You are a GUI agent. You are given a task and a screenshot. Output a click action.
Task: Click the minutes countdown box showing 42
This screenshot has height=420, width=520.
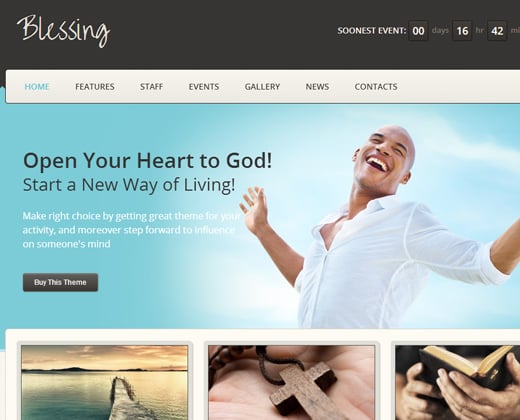pyautogui.click(x=497, y=31)
